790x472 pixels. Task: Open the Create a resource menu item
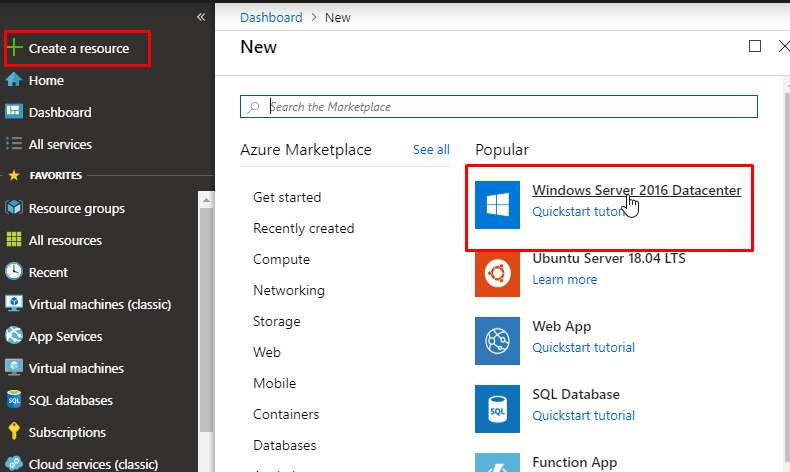coord(77,48)
